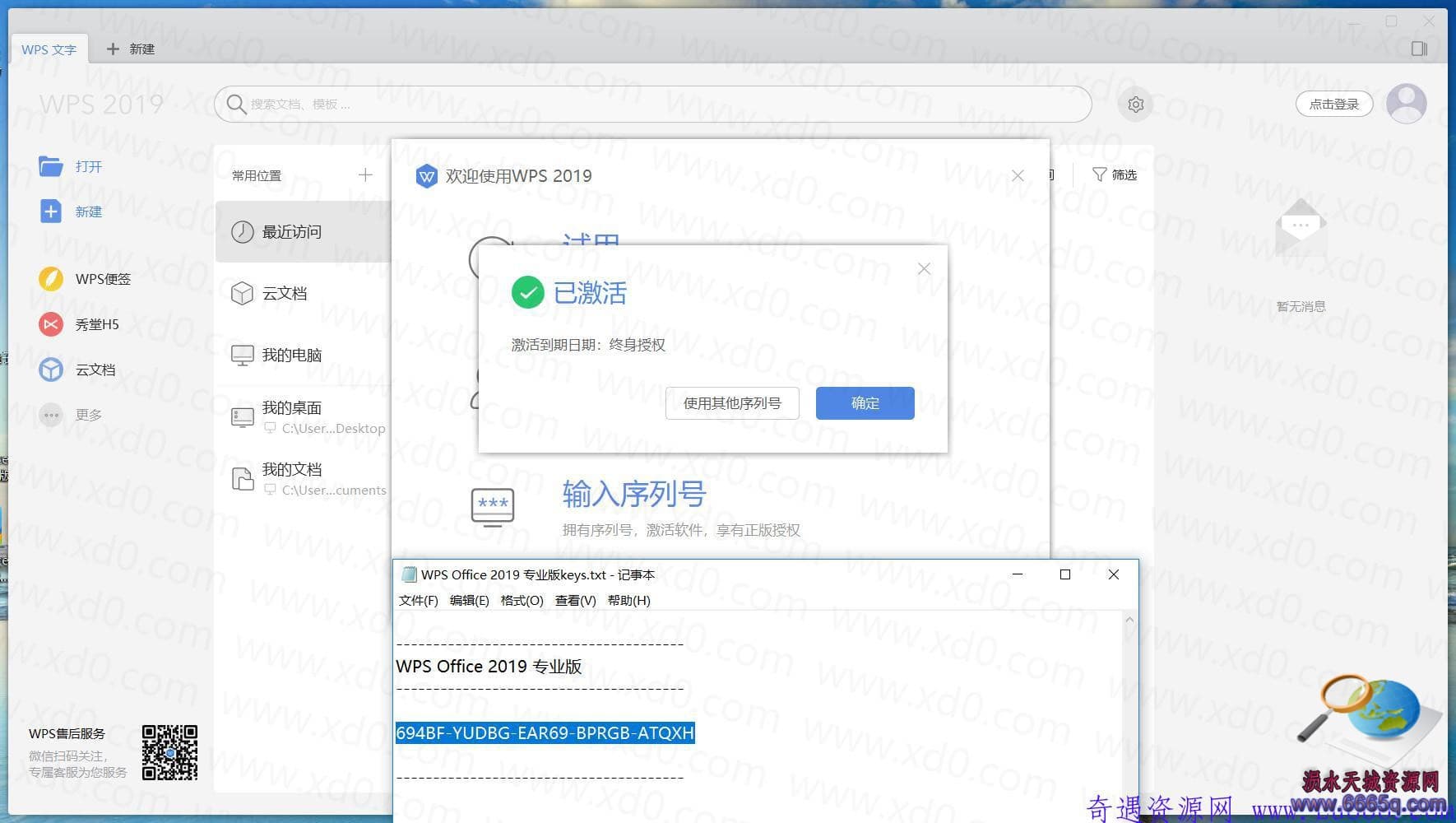Open 秀堂H5 from the sidebar
The width and height of the screenshot is (1456, 823).
pos(79,324)
